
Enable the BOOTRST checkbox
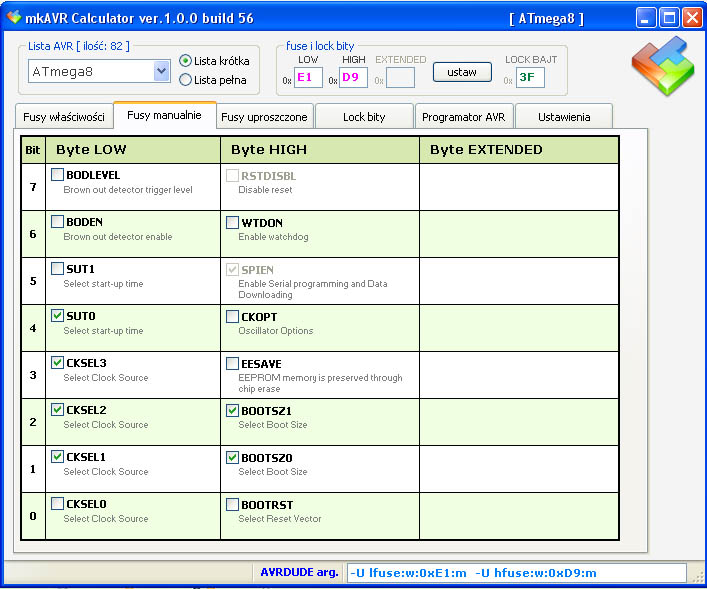point(232,504)
